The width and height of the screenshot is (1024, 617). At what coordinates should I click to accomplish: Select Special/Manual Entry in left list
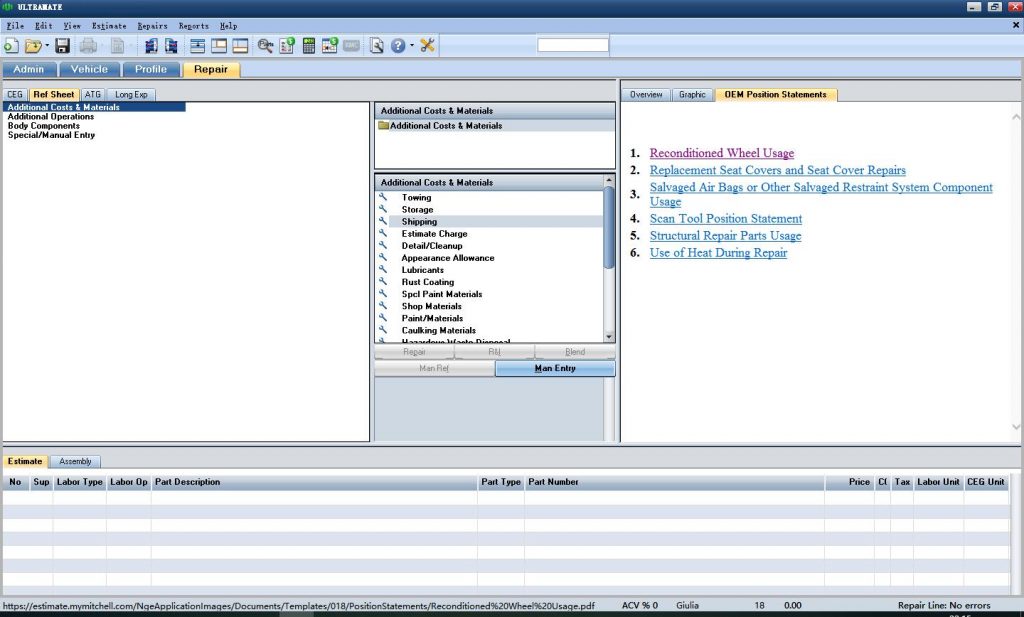point(51,134)
